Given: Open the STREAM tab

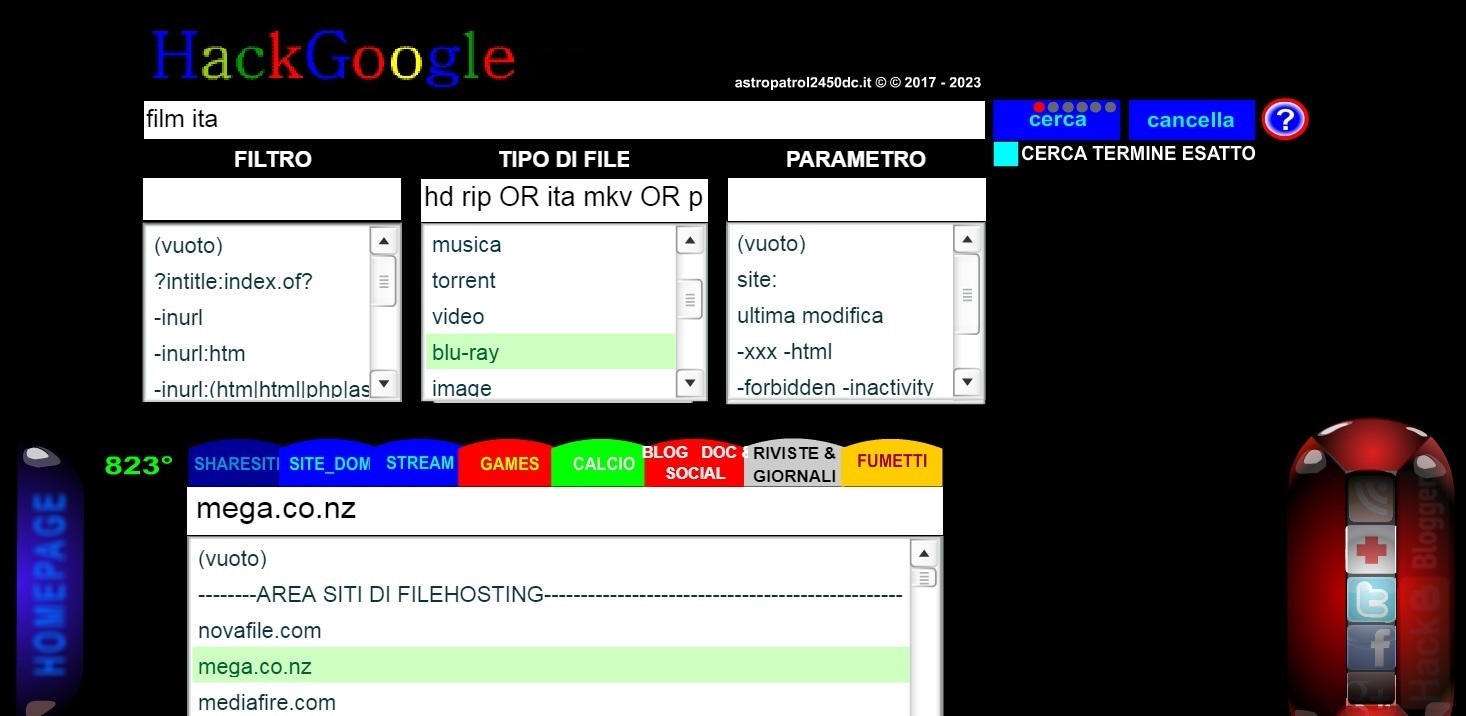Looking at the screenshot, I should (x=419, y=463).
